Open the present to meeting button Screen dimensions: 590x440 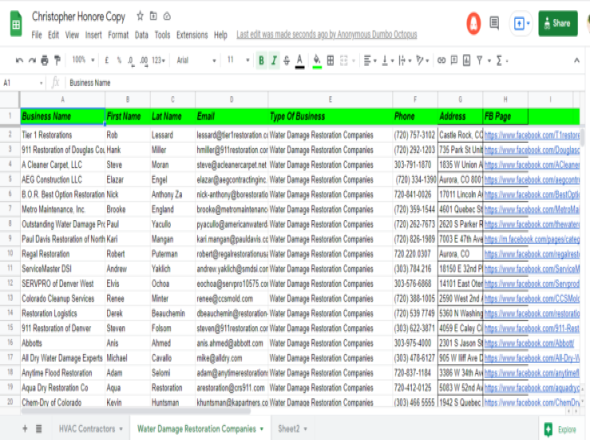point(522,24)
